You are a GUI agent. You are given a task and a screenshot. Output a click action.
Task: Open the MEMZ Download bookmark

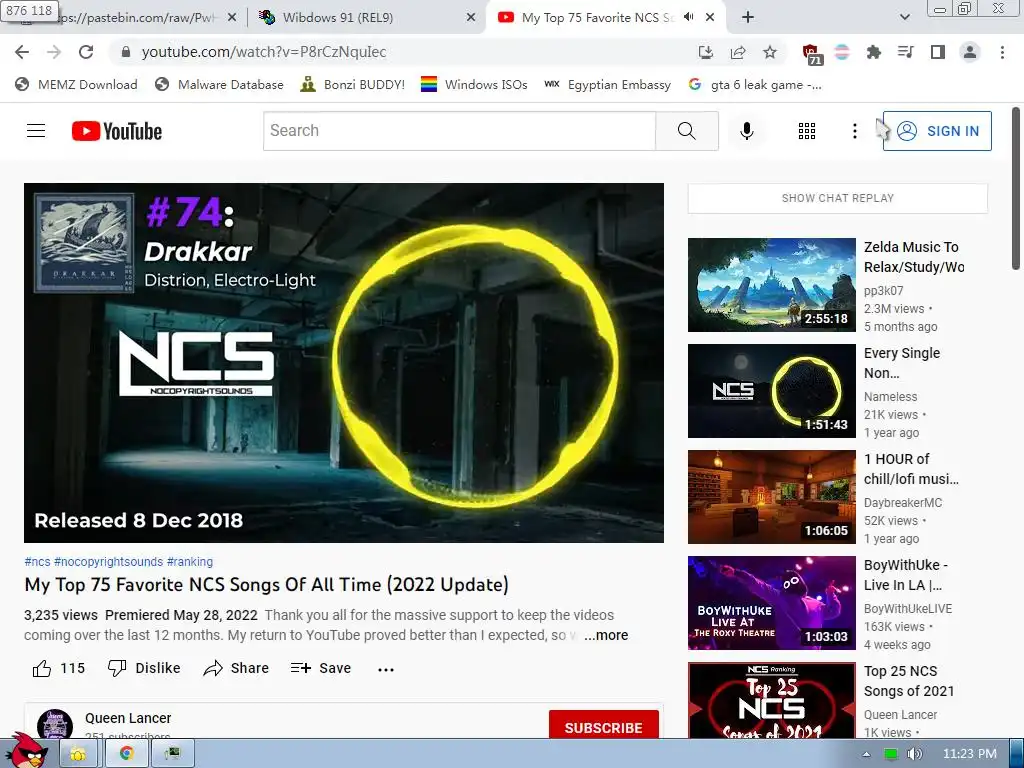76,84
